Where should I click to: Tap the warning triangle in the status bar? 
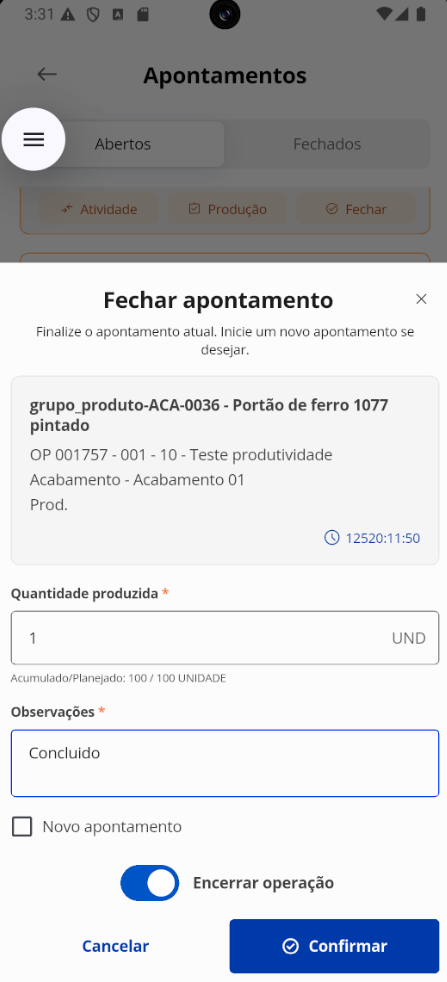tap(69, 14)
